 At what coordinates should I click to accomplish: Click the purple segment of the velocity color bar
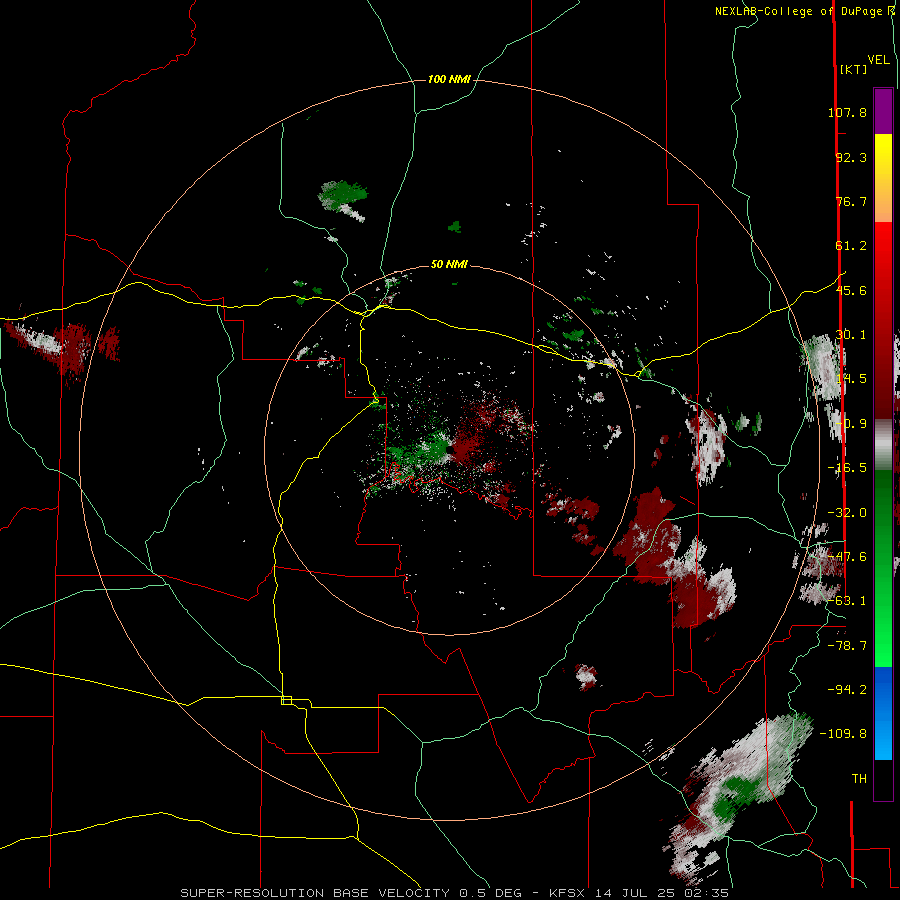click(883, 111)
